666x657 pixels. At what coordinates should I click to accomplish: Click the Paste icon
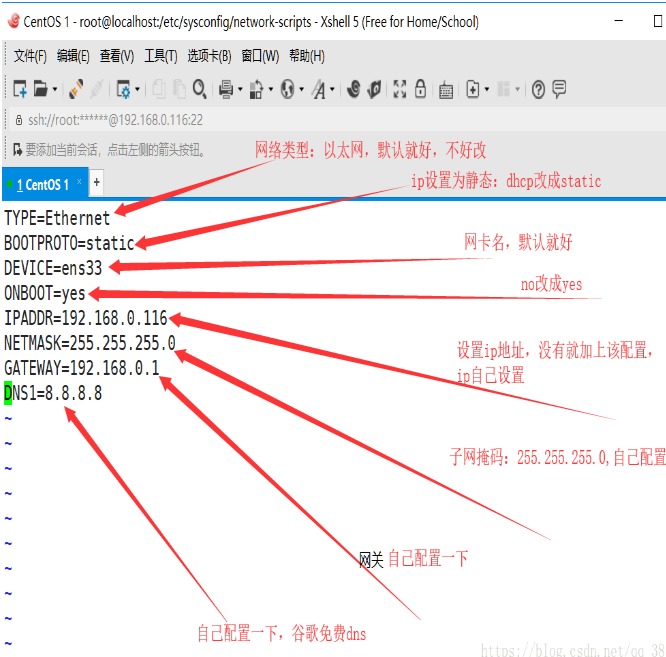click(x=179, y=89)
